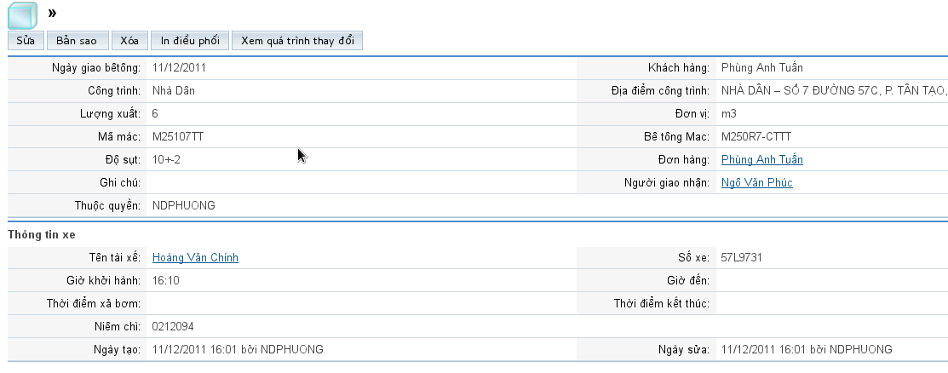Click the Khách hàng value Phùng Anh Tuấn
Viewport: 948px width, 373px height.
[x=762, y=68]
